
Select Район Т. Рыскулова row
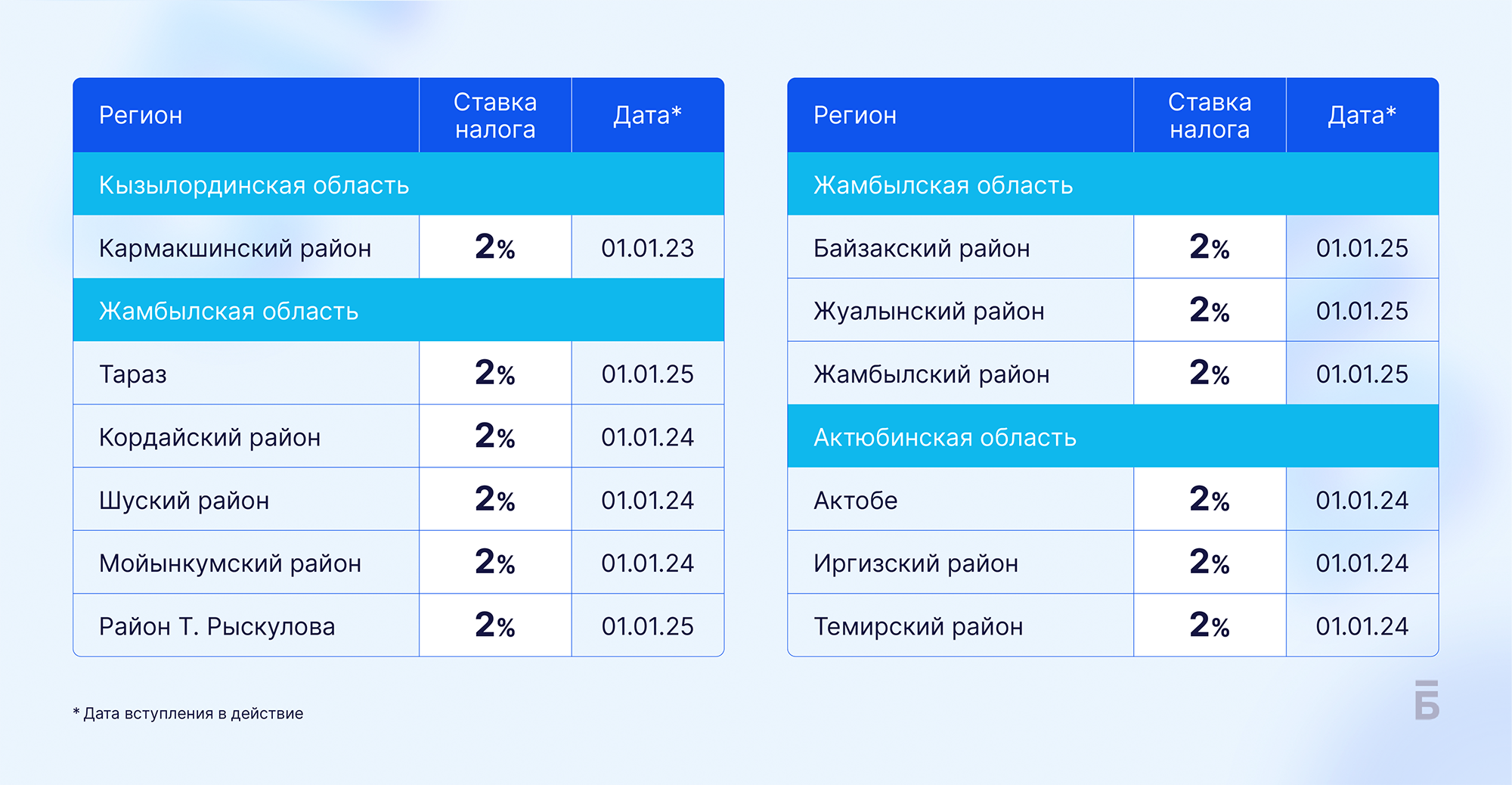(398, 625)
